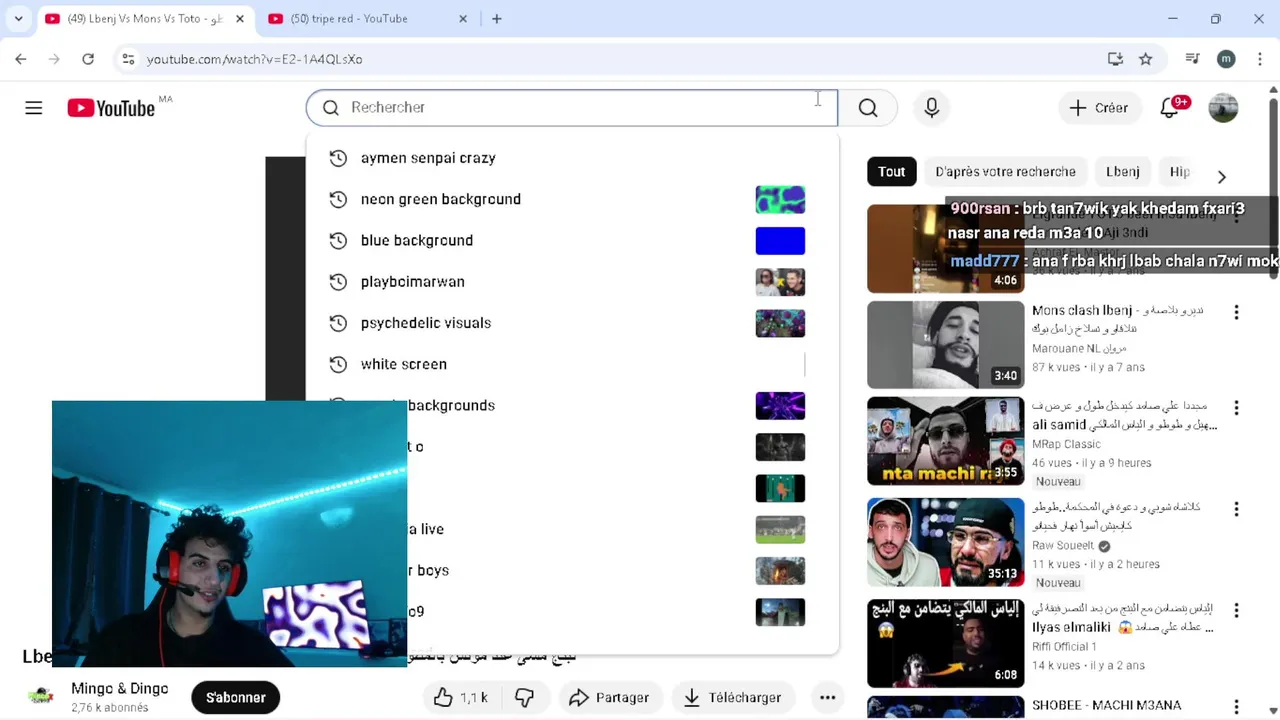This screenshot has height=720, width=1280.
Task: Click history icon beside 'white screen'
Action: pyautogui.click(x=338, y=364)
